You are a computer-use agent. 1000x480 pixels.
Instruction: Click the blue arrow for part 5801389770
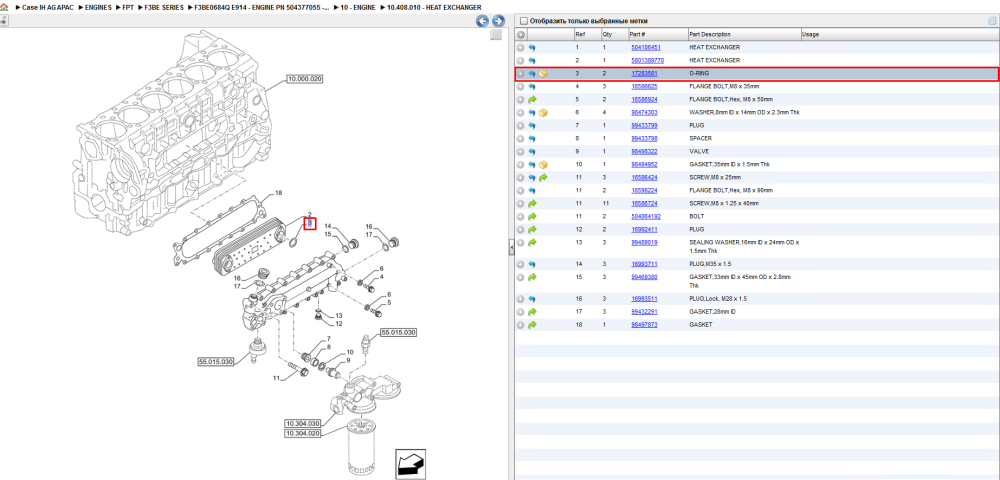point(532,61)
